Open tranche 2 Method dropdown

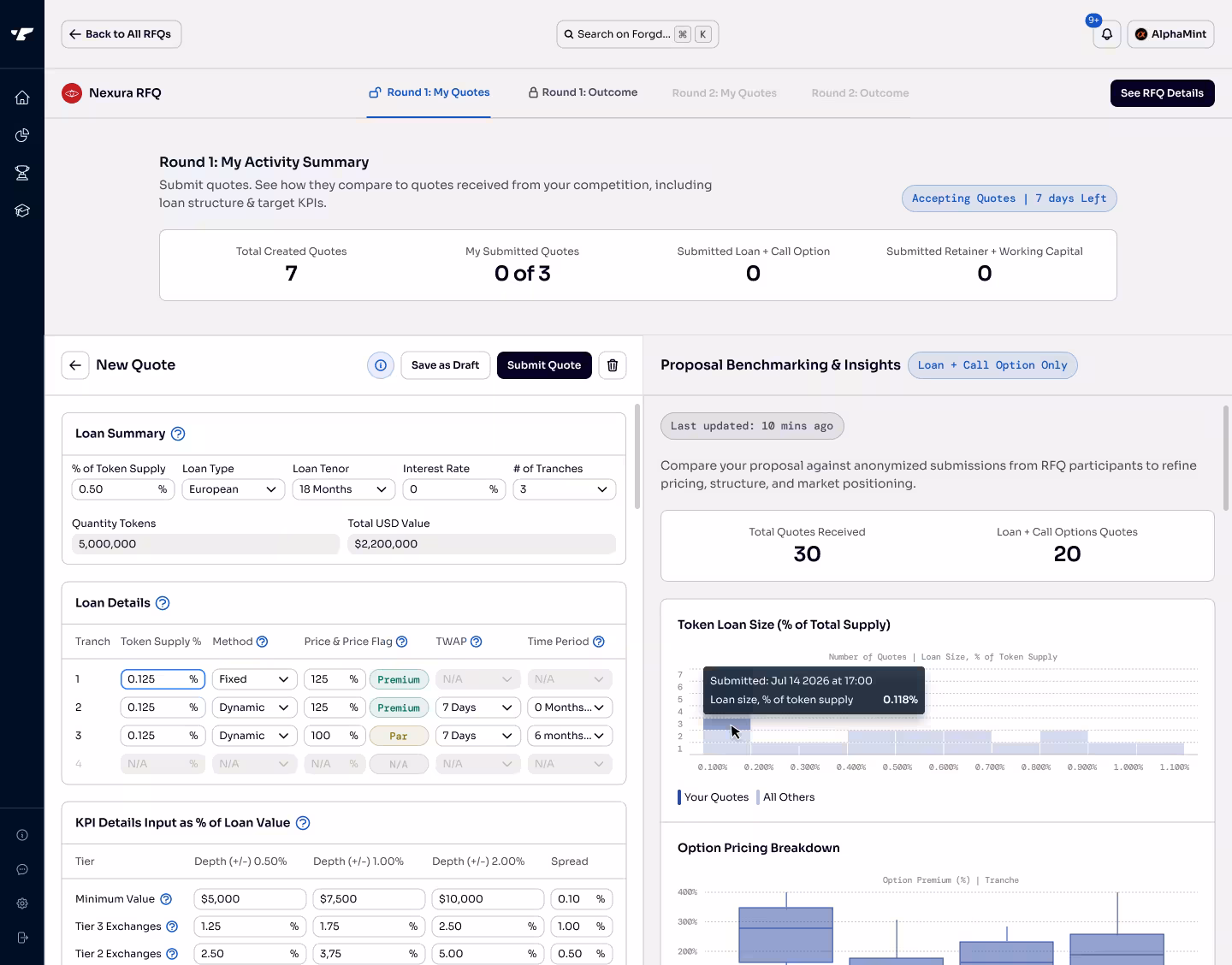click(254, 707)
